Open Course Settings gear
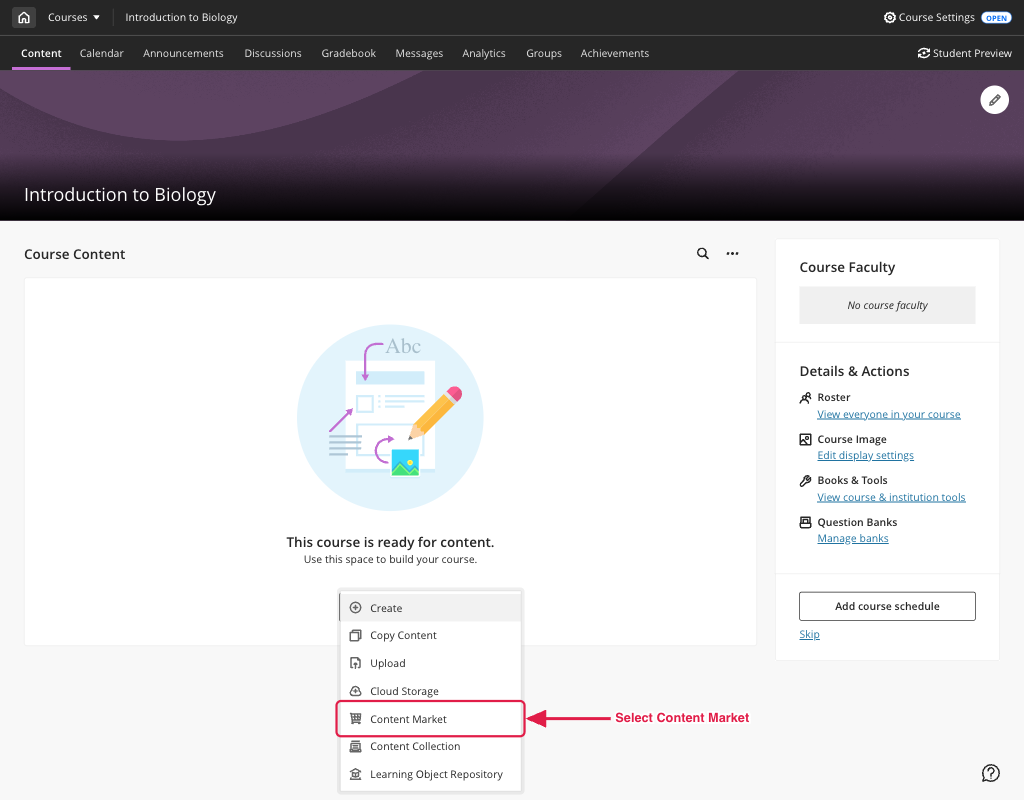The width and height of the screenshot is (1024, 800). pos(889,18)
